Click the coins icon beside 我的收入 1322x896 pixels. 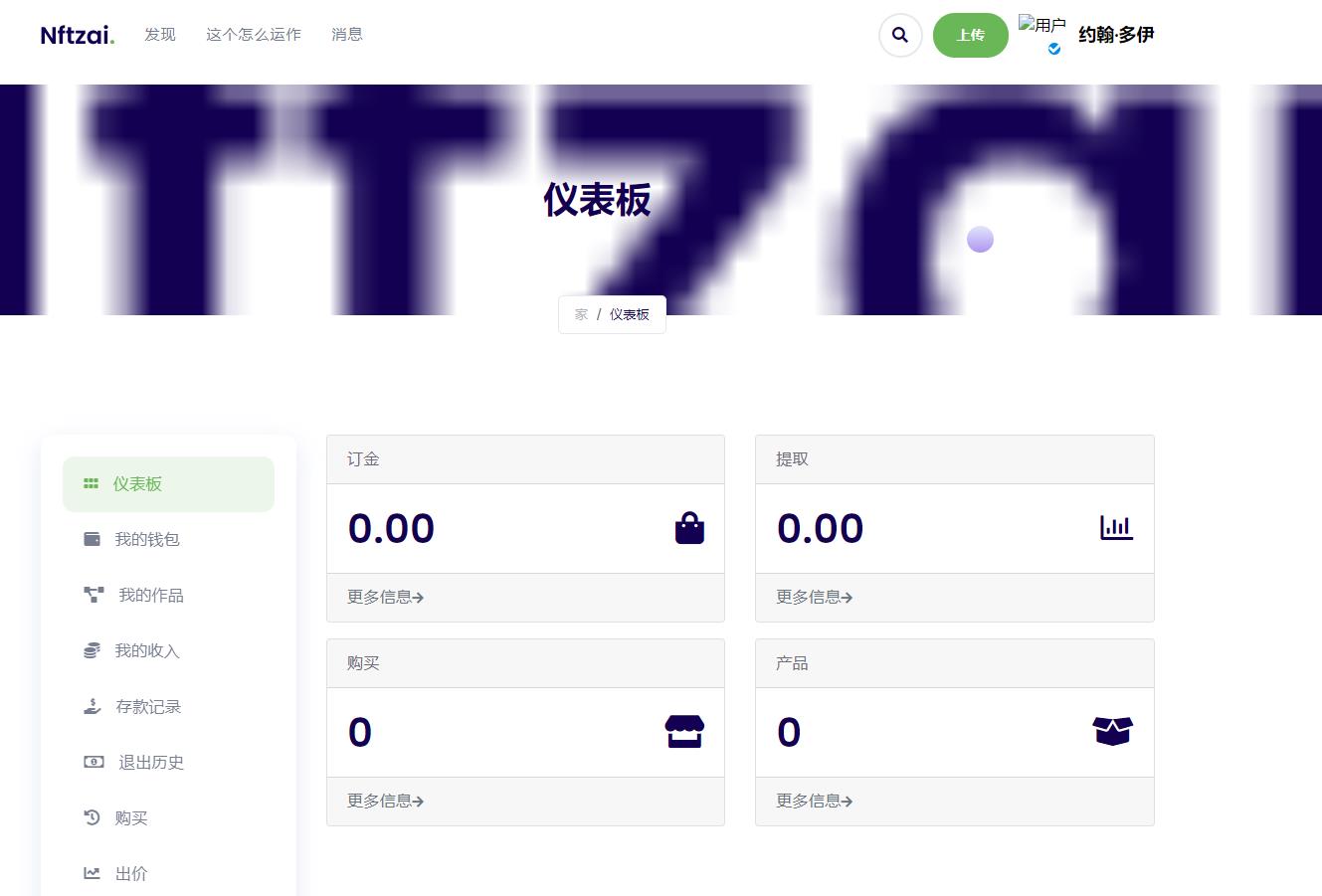pyautogui.click(x=92, y=650)
